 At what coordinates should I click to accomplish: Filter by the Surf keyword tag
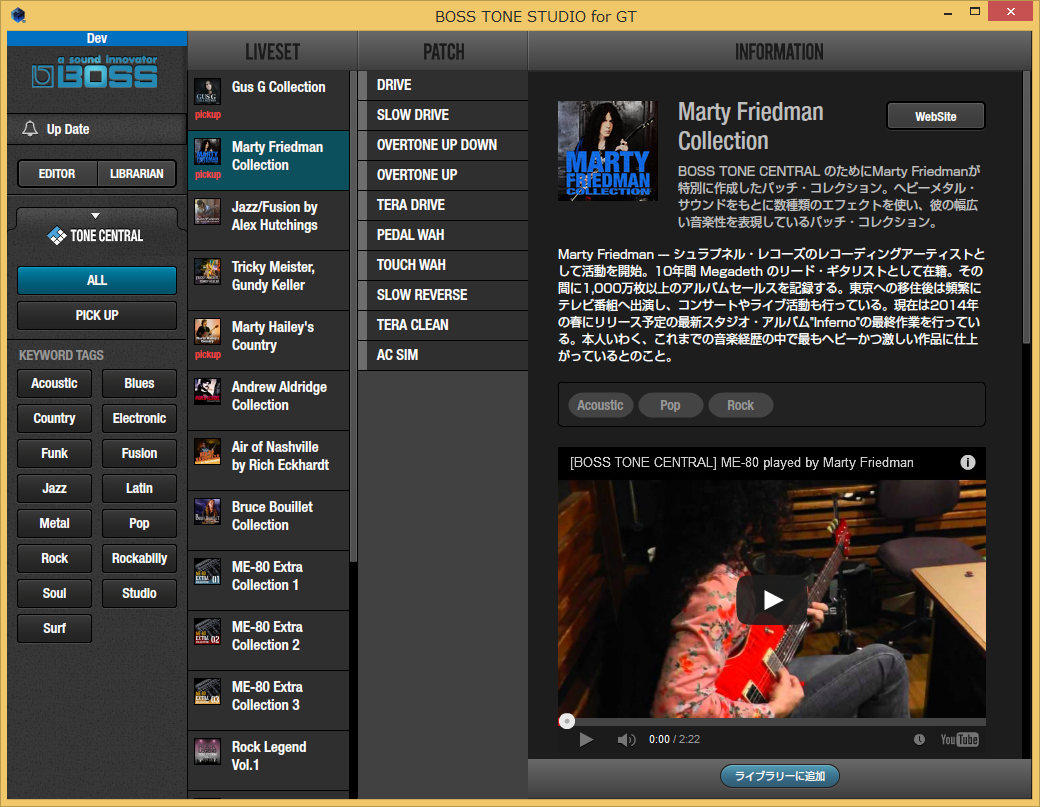54,628
